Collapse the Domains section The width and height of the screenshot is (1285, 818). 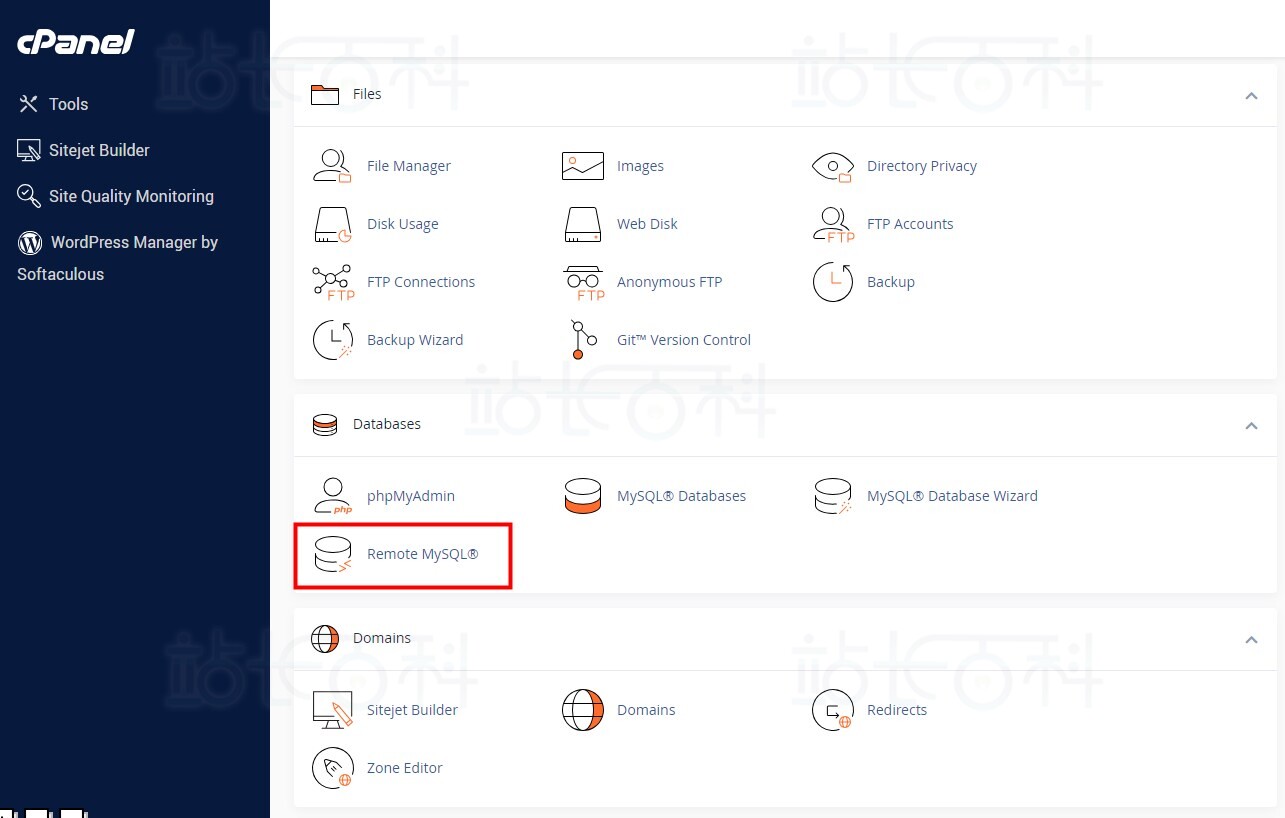tap(1251, 640)
